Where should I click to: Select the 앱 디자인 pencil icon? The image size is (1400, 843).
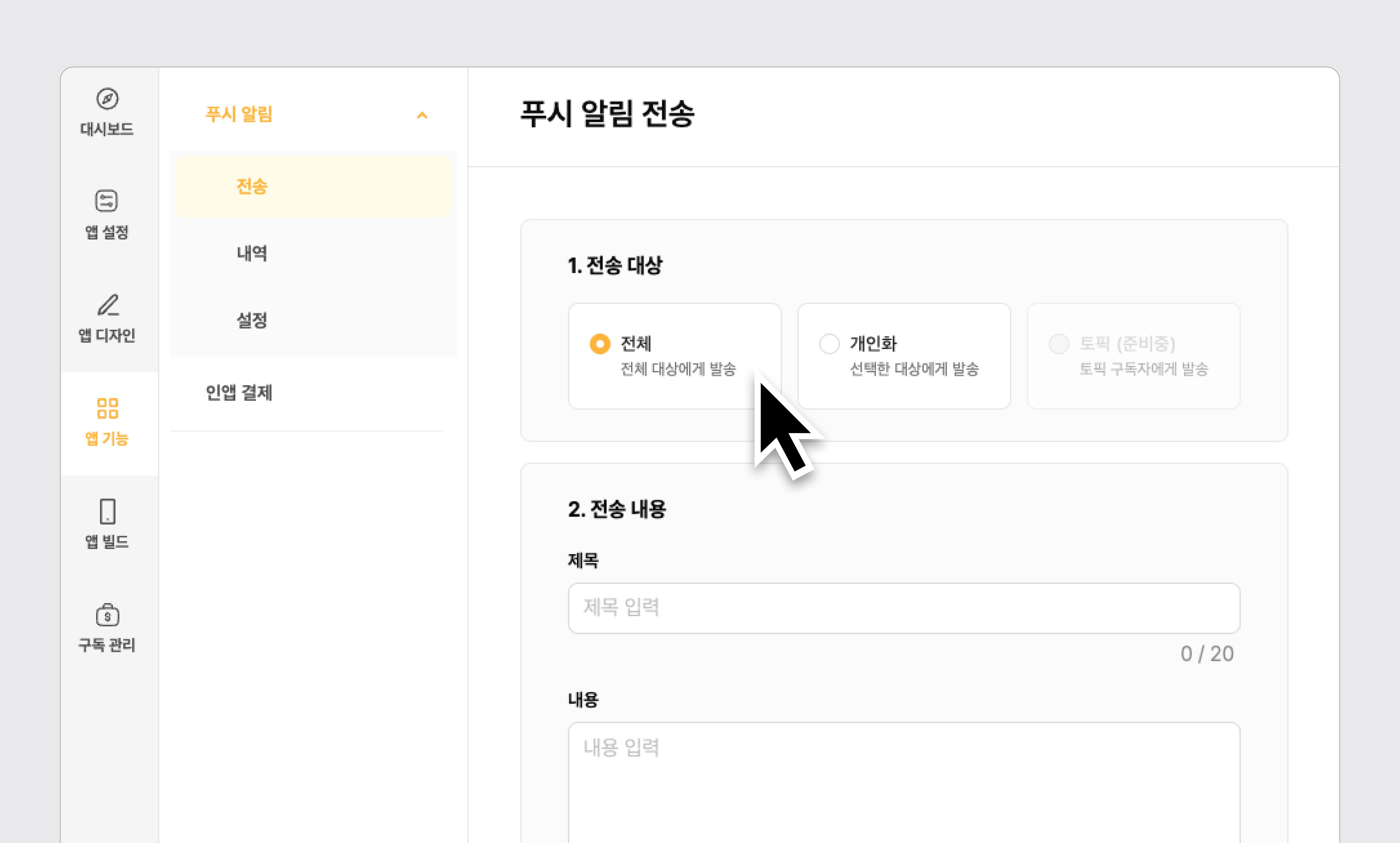pyautogui.click(x=108, y=305)
